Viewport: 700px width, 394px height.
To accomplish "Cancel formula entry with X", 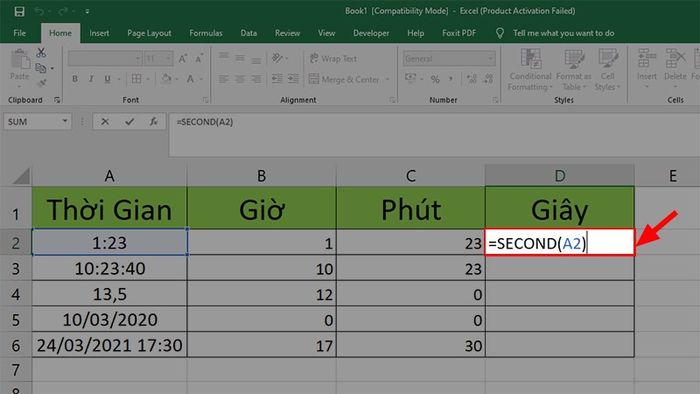I will [x=105, y=121].
